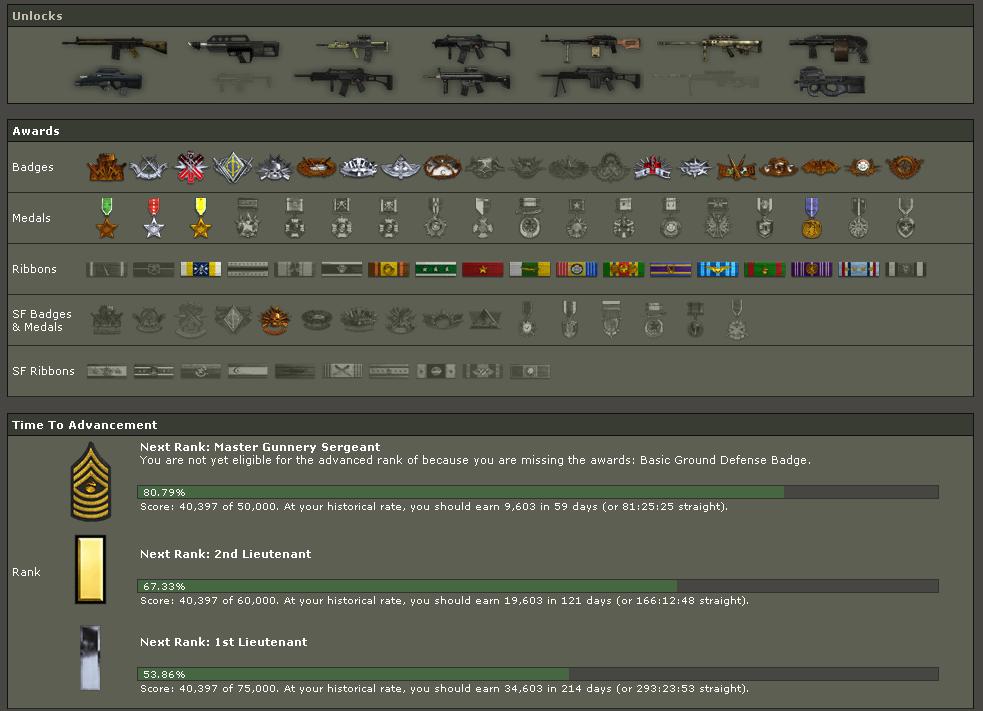This screenshot has height=711, width=983.
Task: Click the bronze sunburst badge in SF Badges row
Action: coord(275,320)
